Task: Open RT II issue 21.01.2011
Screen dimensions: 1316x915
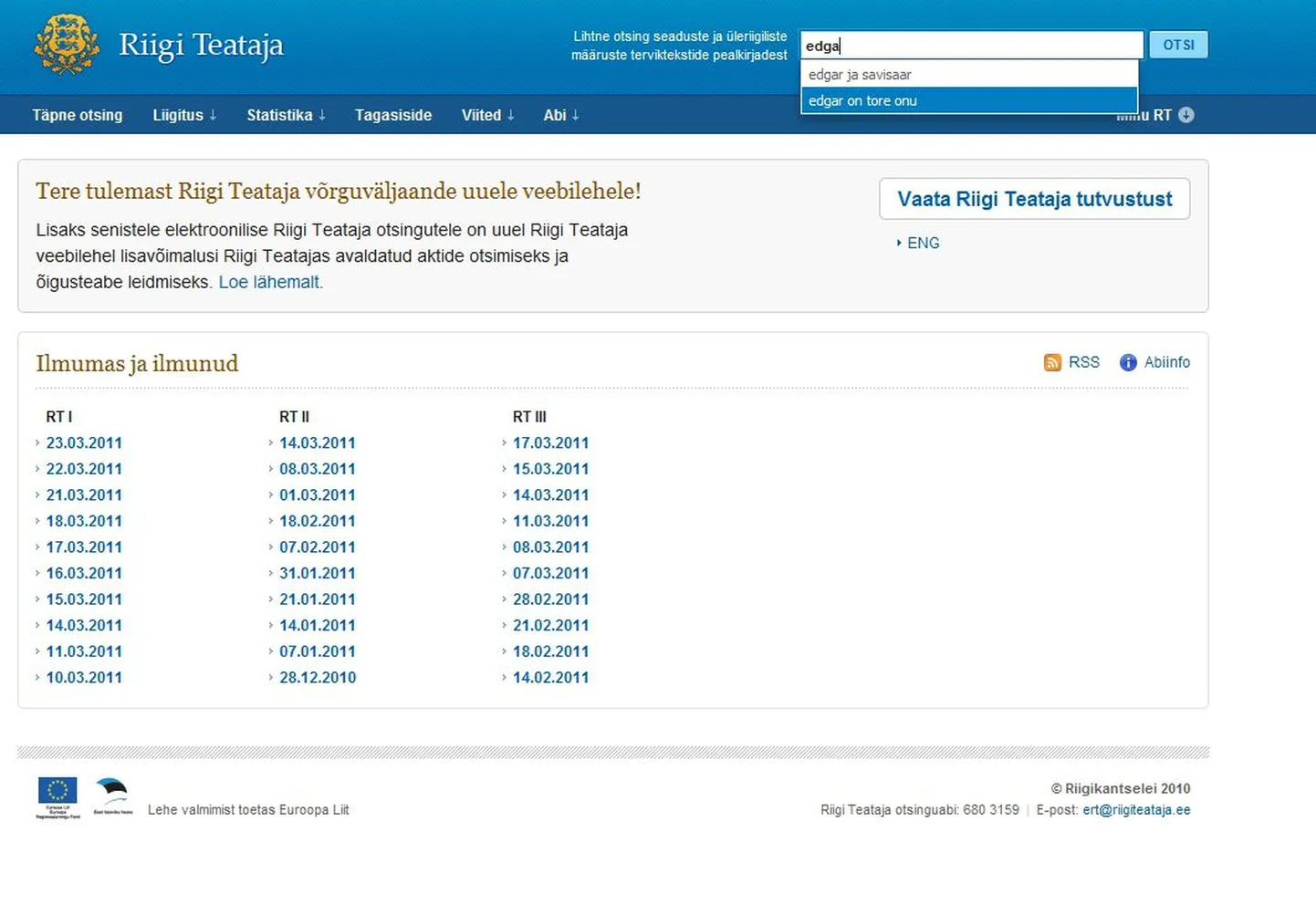Action: pyautogui.click(x=318, y=599)
